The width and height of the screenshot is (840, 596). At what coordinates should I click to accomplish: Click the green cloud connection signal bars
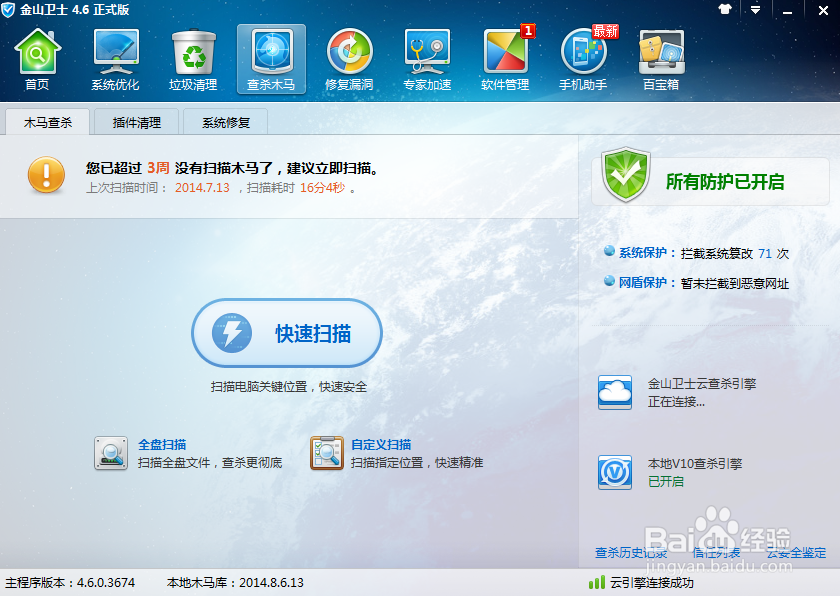pos(596,583)
